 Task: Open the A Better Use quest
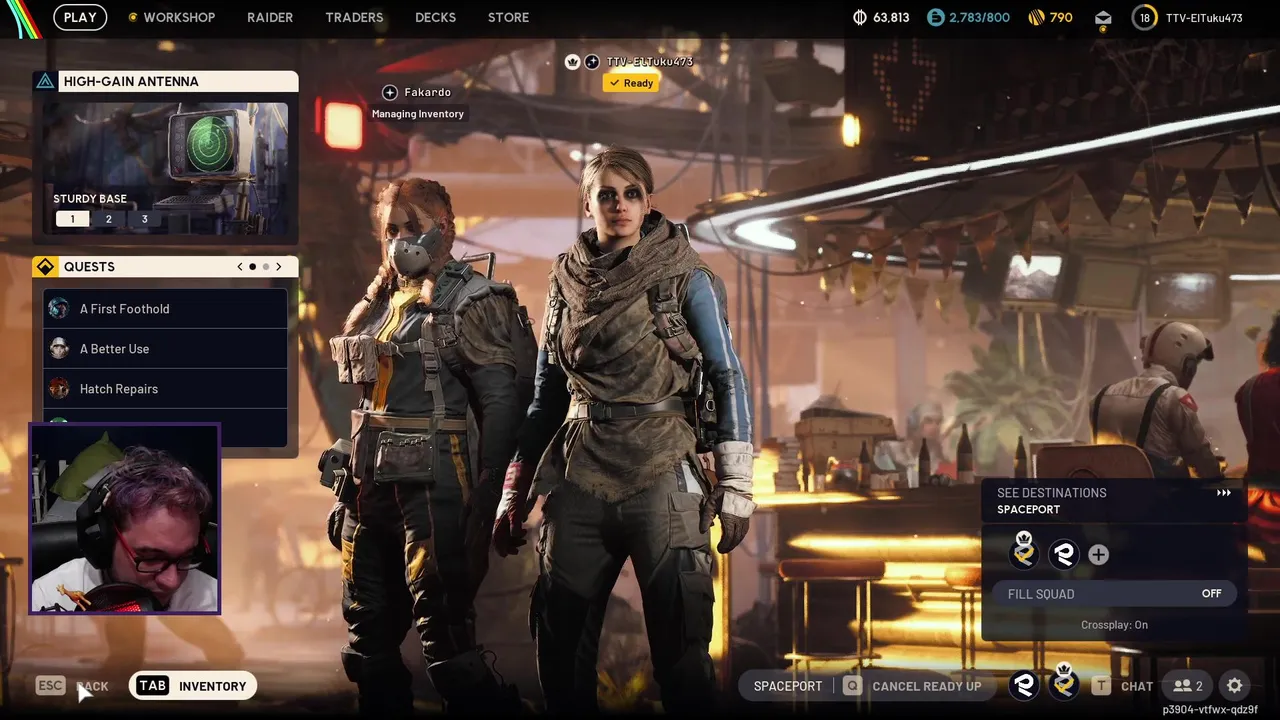pyautogui.click(x=165, y=349)
